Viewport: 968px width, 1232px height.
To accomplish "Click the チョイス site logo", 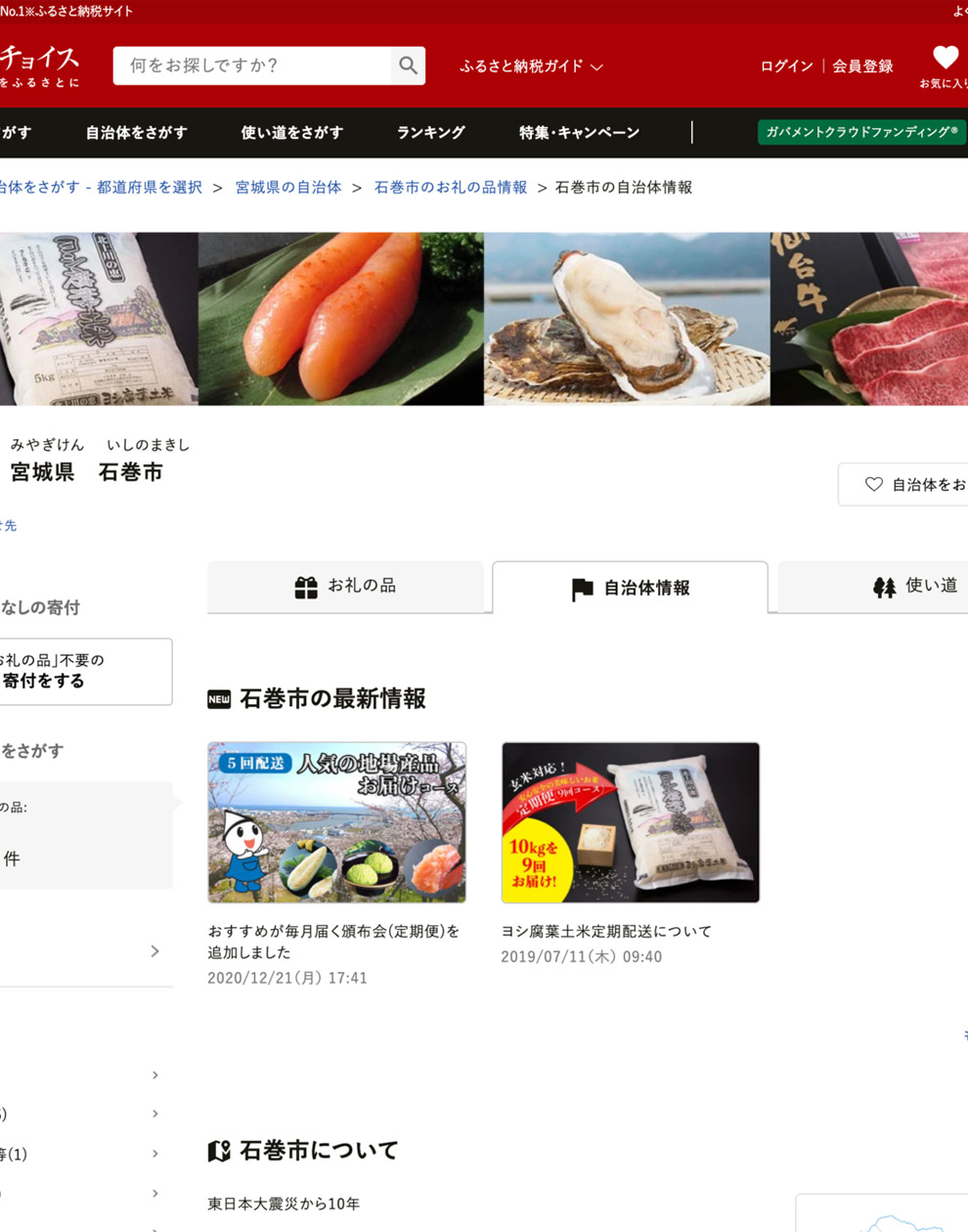I will 39,65.
